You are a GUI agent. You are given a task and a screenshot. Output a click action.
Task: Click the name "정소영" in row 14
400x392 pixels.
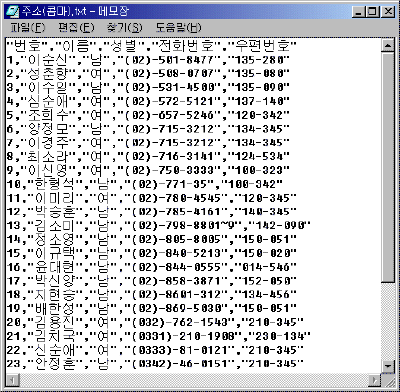[55, 239]
